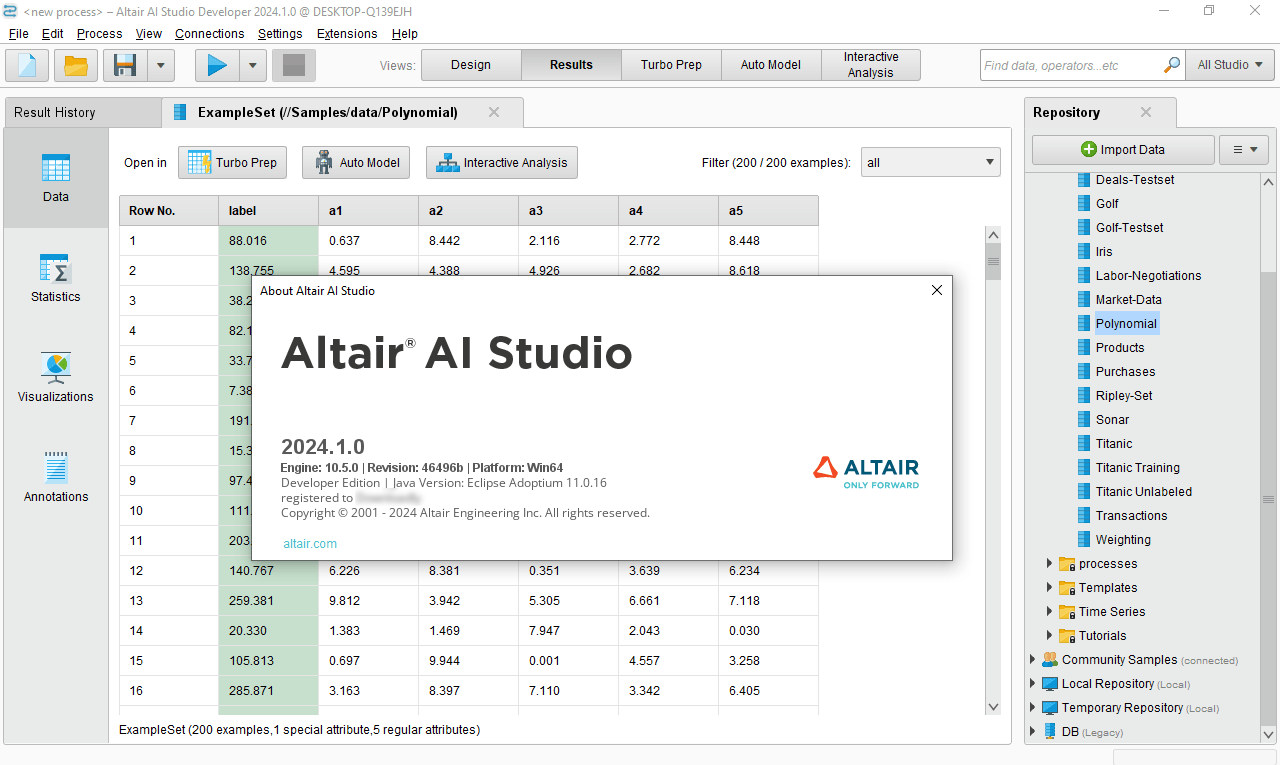Open the Extensions menu

[x=347, y=33]
